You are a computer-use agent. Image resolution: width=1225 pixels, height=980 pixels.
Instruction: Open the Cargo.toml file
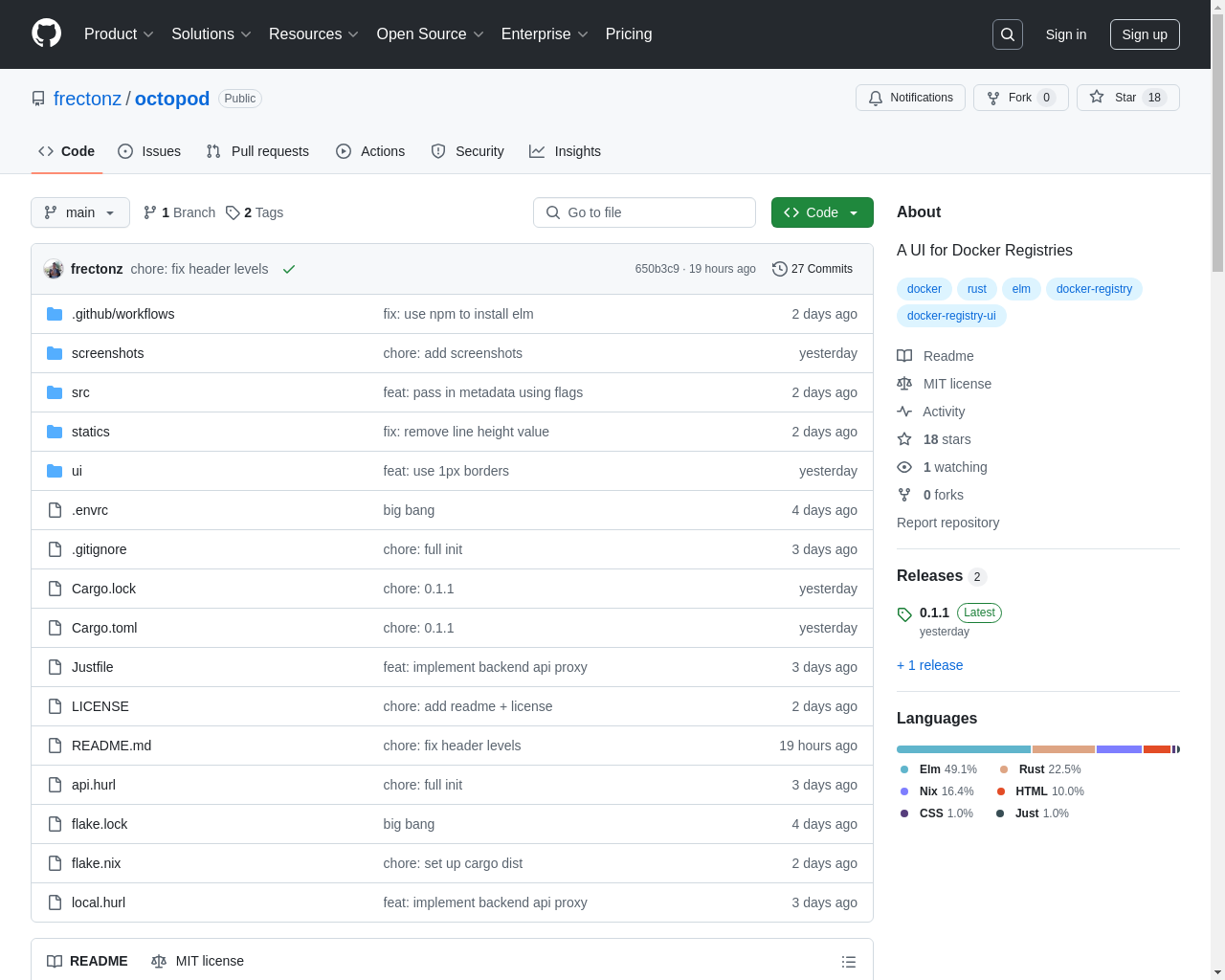pyautogui.click(x=104, y=628)
